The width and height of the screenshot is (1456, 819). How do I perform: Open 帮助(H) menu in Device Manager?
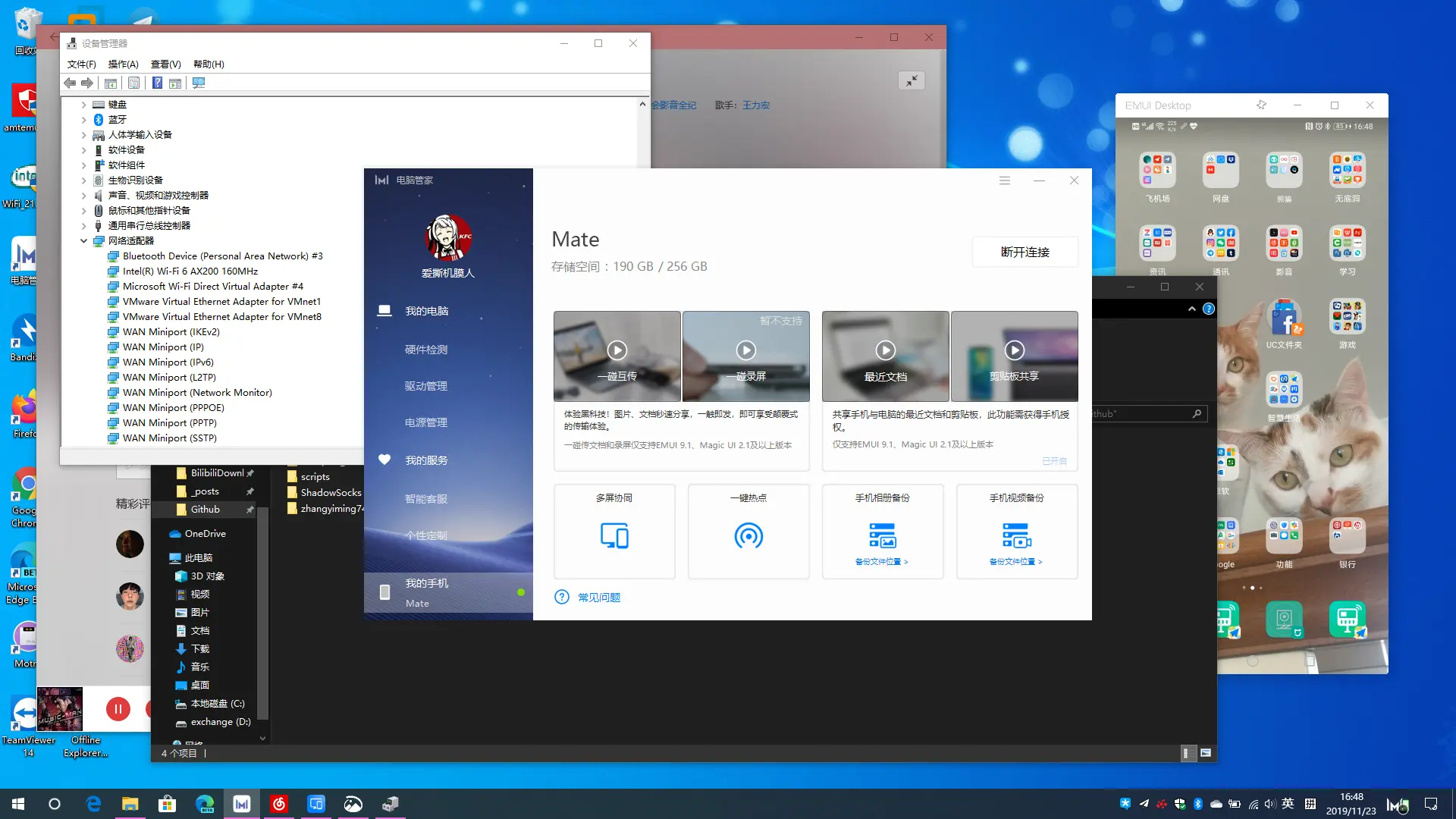coord(209,64)
